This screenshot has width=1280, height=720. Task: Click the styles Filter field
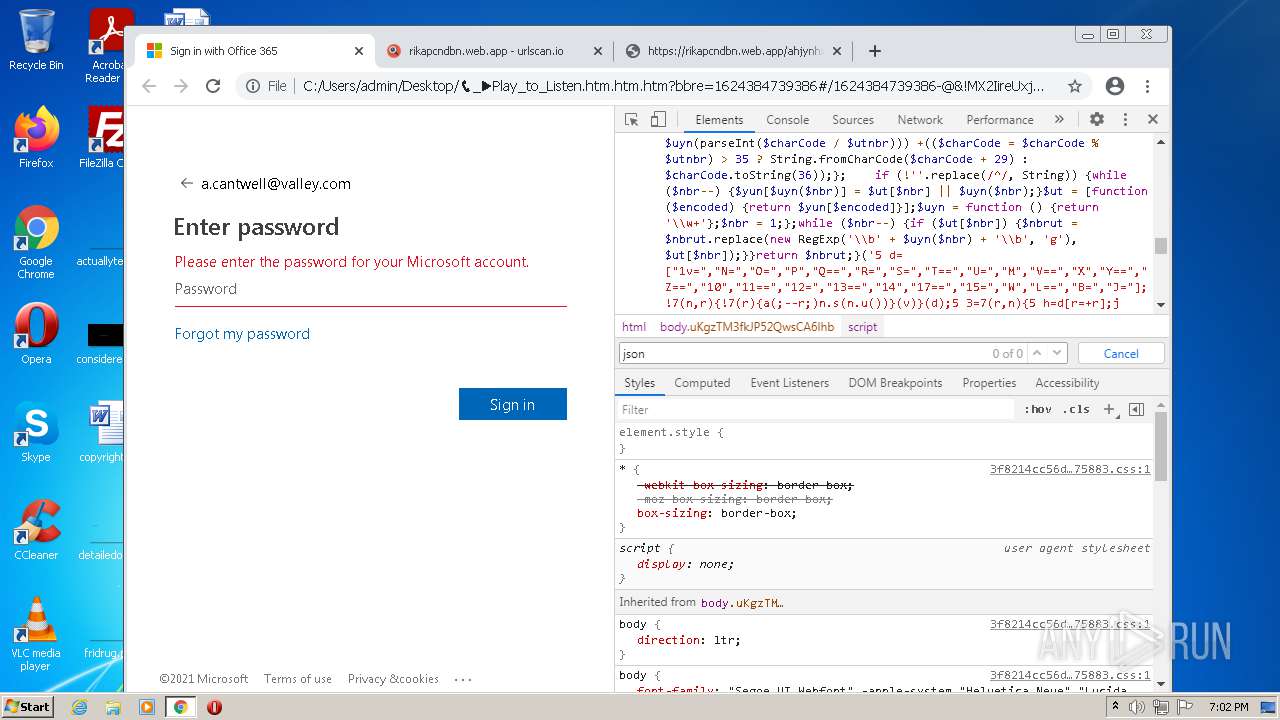(x=815, y=409)
